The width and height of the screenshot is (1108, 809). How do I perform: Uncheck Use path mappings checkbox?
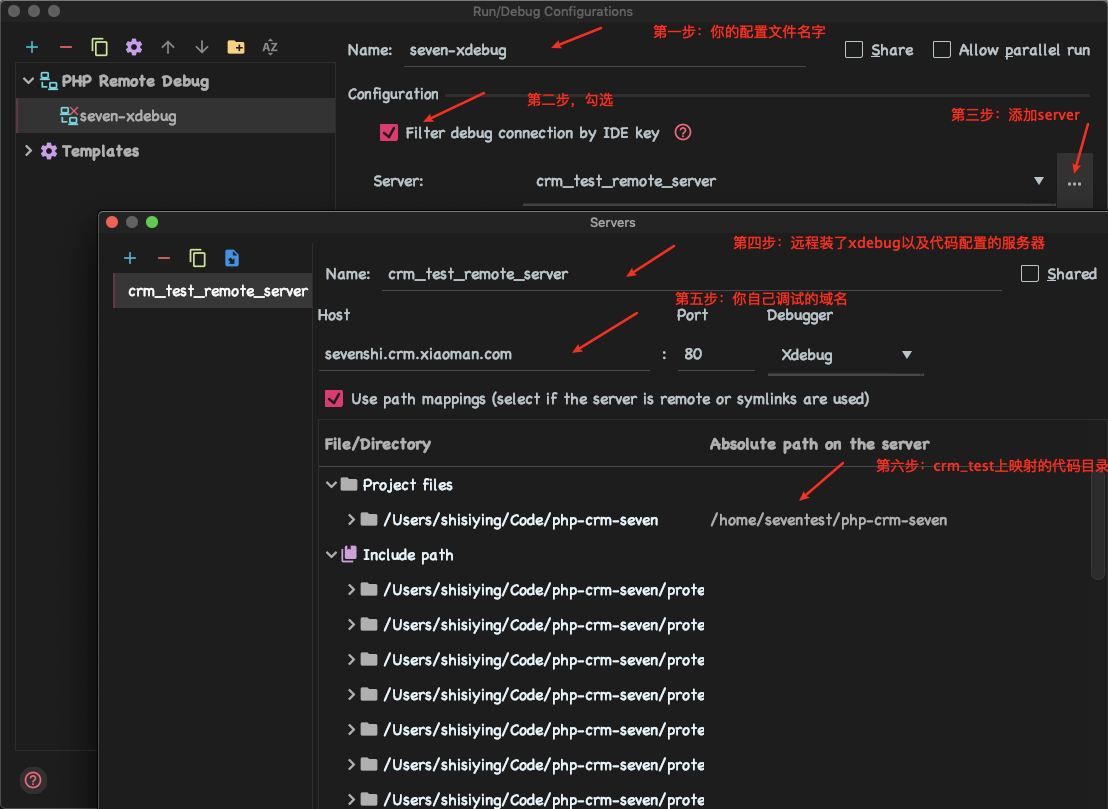pyautogui.click(x=334, y=398)
